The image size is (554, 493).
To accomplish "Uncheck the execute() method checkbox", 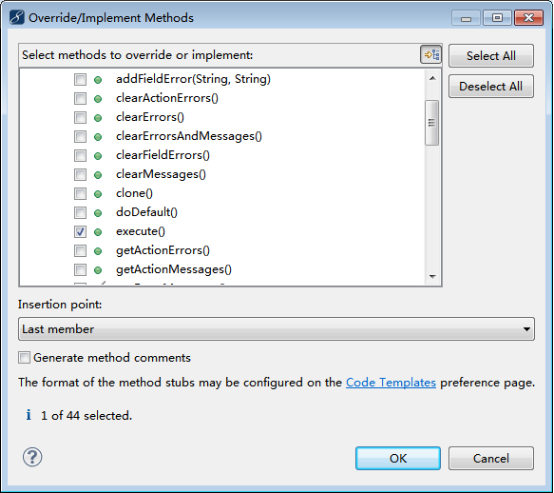I will [x=80, y=231].
